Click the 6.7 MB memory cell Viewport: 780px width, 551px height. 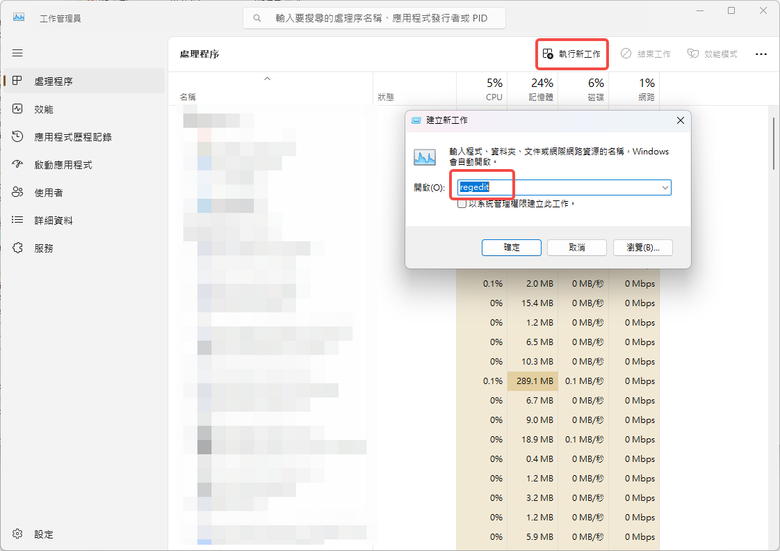click(x=533, y=400)
